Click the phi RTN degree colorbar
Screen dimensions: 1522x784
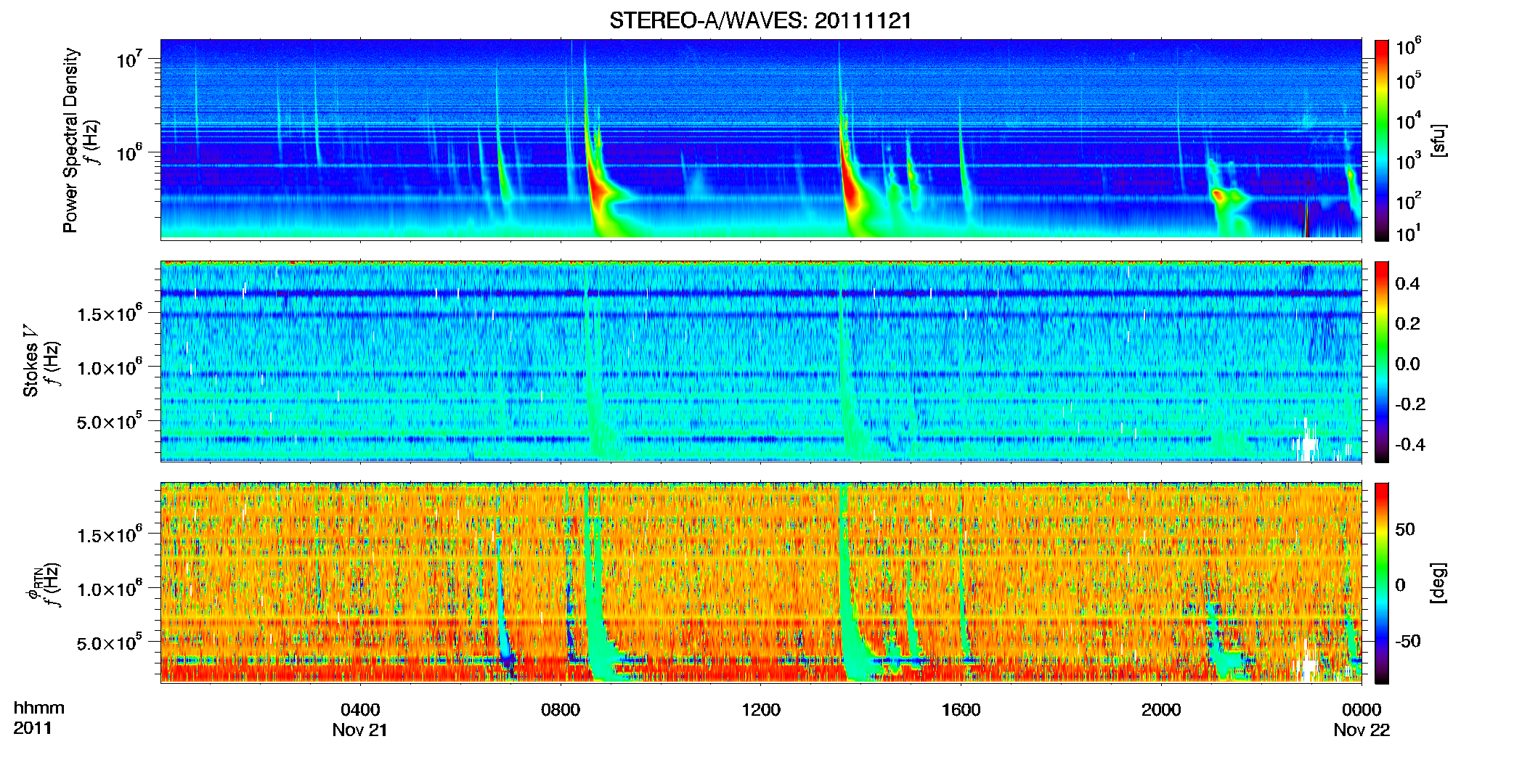point(1382,583)
